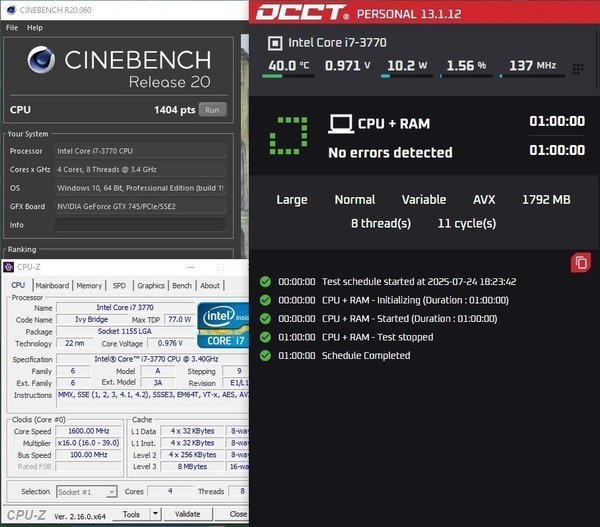
Task: Click the GFX Board field in Cinebench
Action: [140, 207]
